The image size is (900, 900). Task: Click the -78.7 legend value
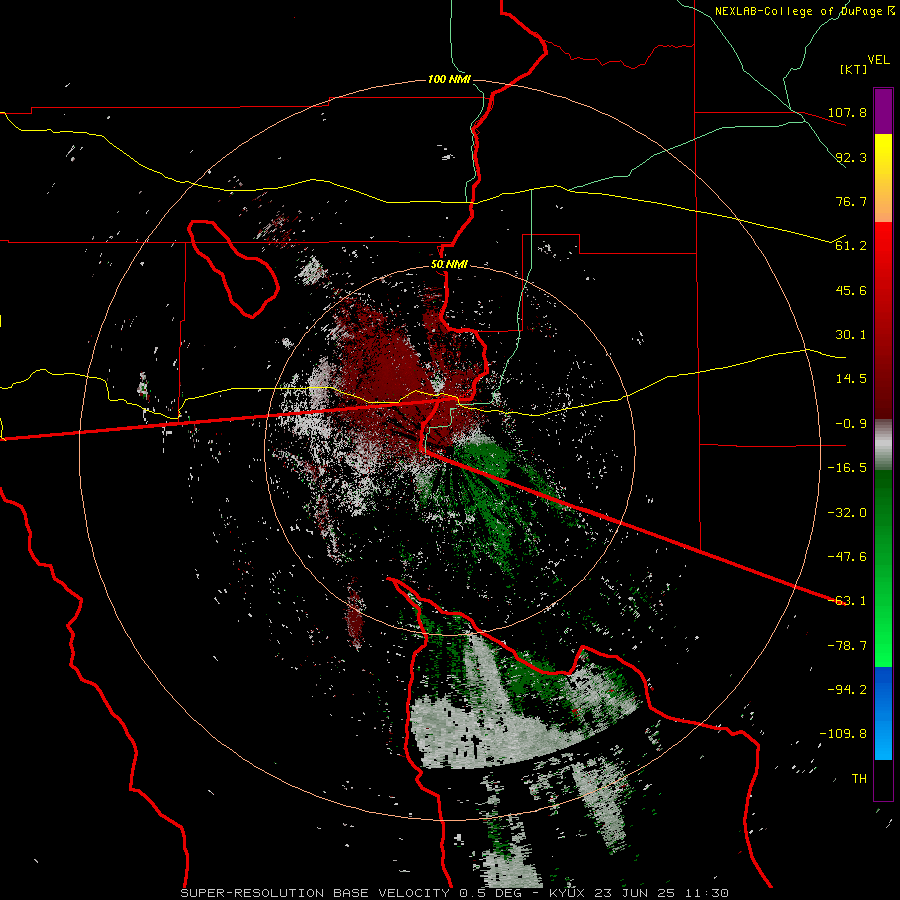coord(847,646)
